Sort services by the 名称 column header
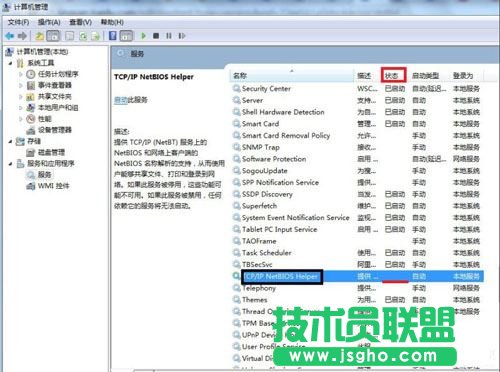Image resolution: width=500 pixels, height=372 pixels. (292, 76)
